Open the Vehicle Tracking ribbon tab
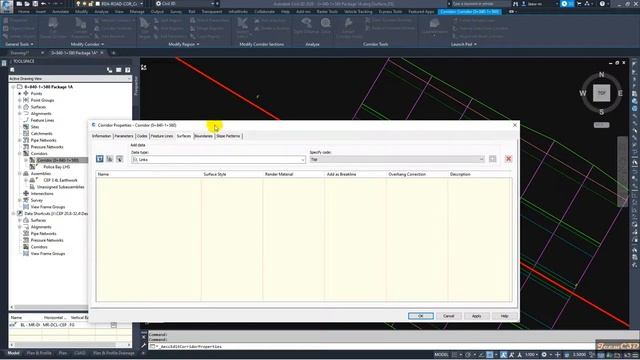Viewport: 640px width, 360px height. [358, 11]
